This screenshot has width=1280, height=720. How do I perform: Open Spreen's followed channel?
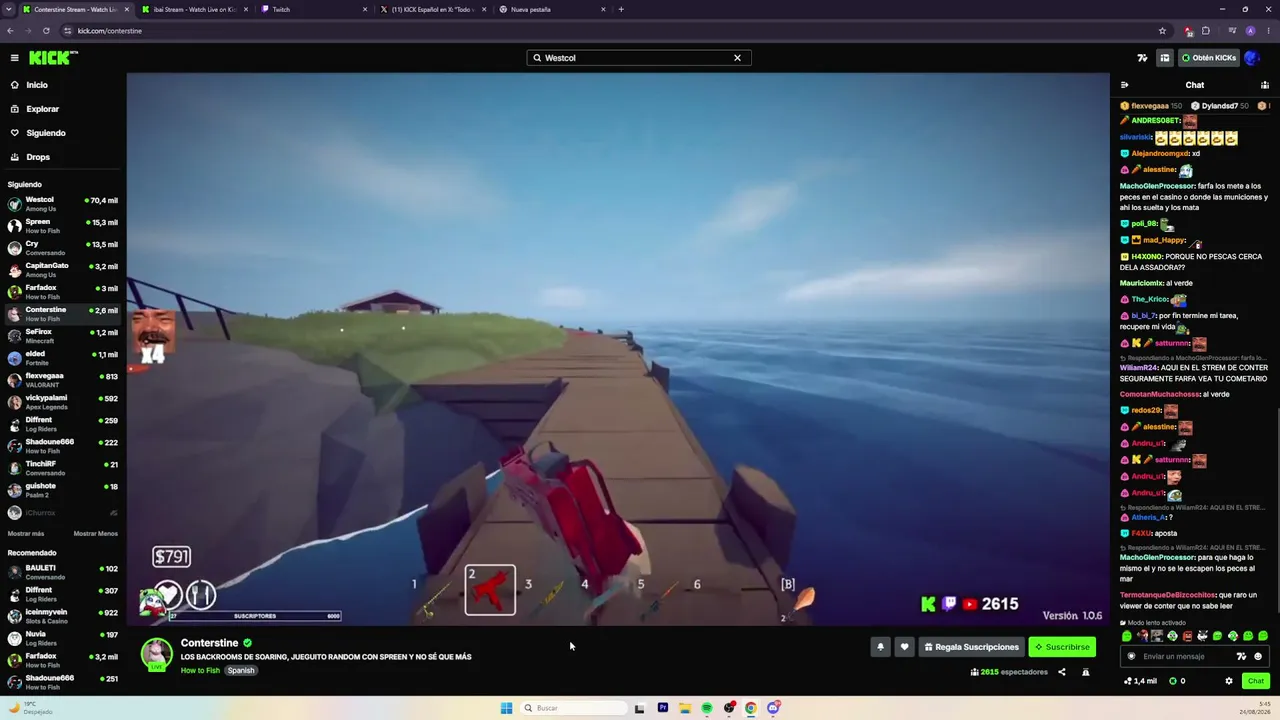click(63, 226)
